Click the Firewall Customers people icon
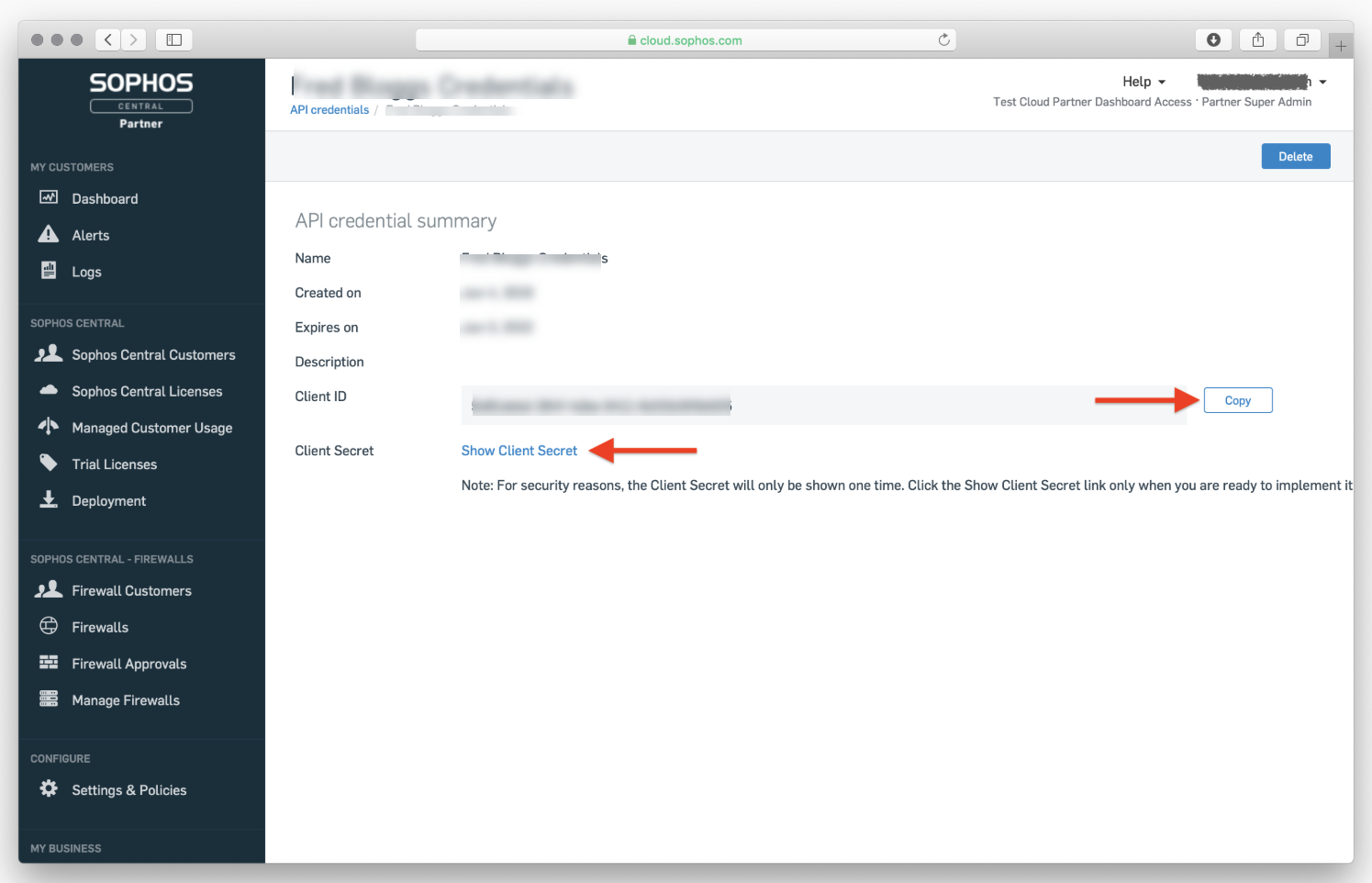1372x883 pixels. [x=49, y=589]
